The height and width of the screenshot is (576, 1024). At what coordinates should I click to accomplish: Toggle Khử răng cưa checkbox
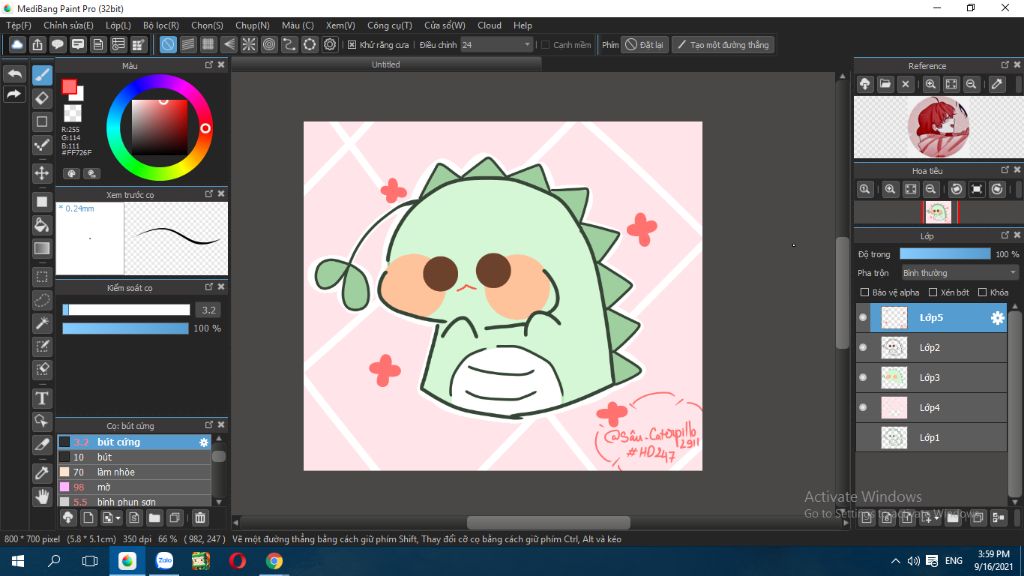(x=352, y=45)
